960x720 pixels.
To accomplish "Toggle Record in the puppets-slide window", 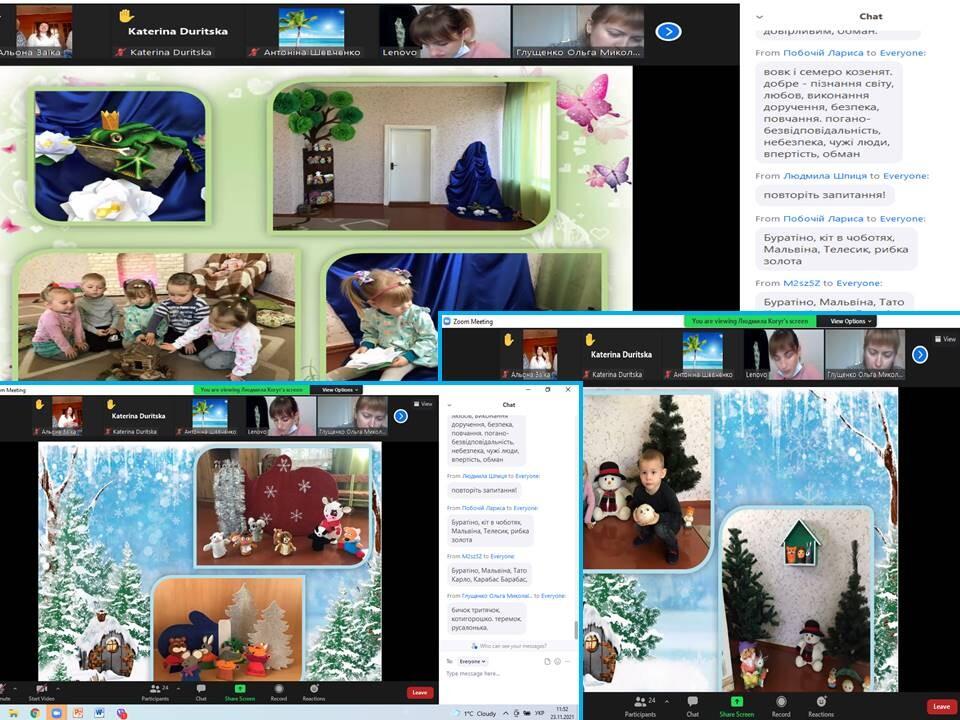I will click(279, 692).
